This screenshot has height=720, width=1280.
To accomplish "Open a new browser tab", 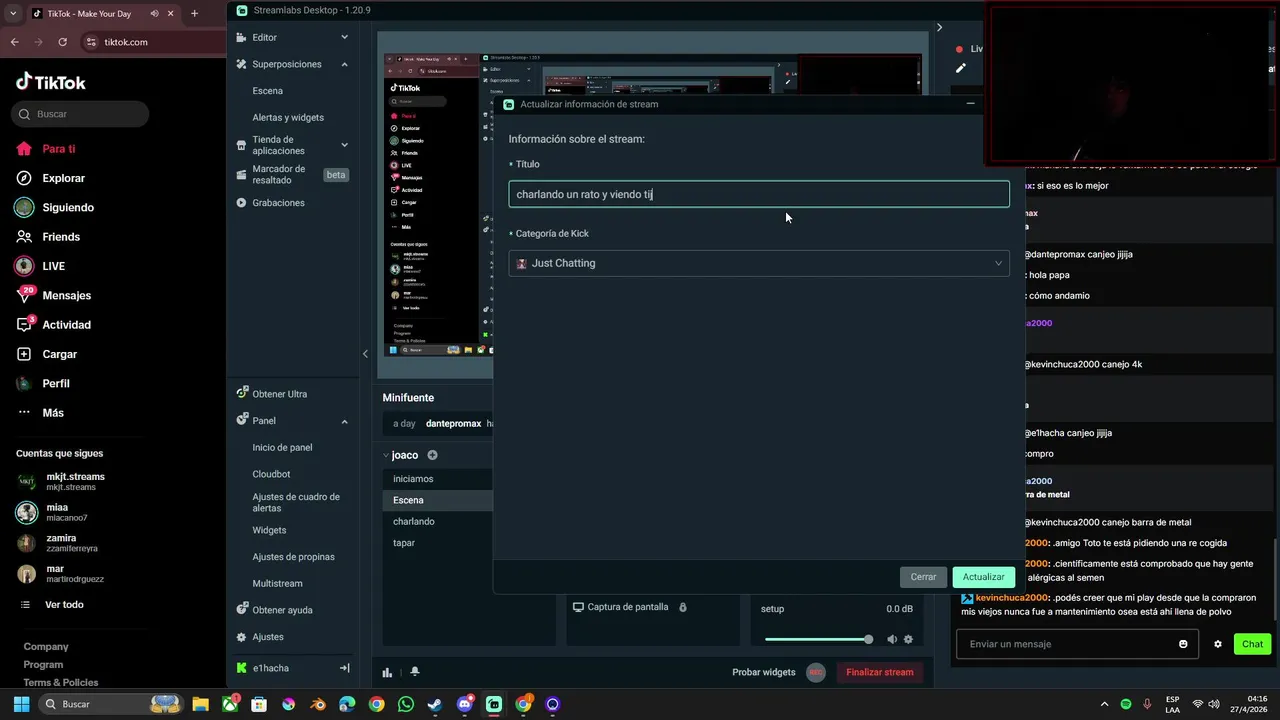I will 194,14.
